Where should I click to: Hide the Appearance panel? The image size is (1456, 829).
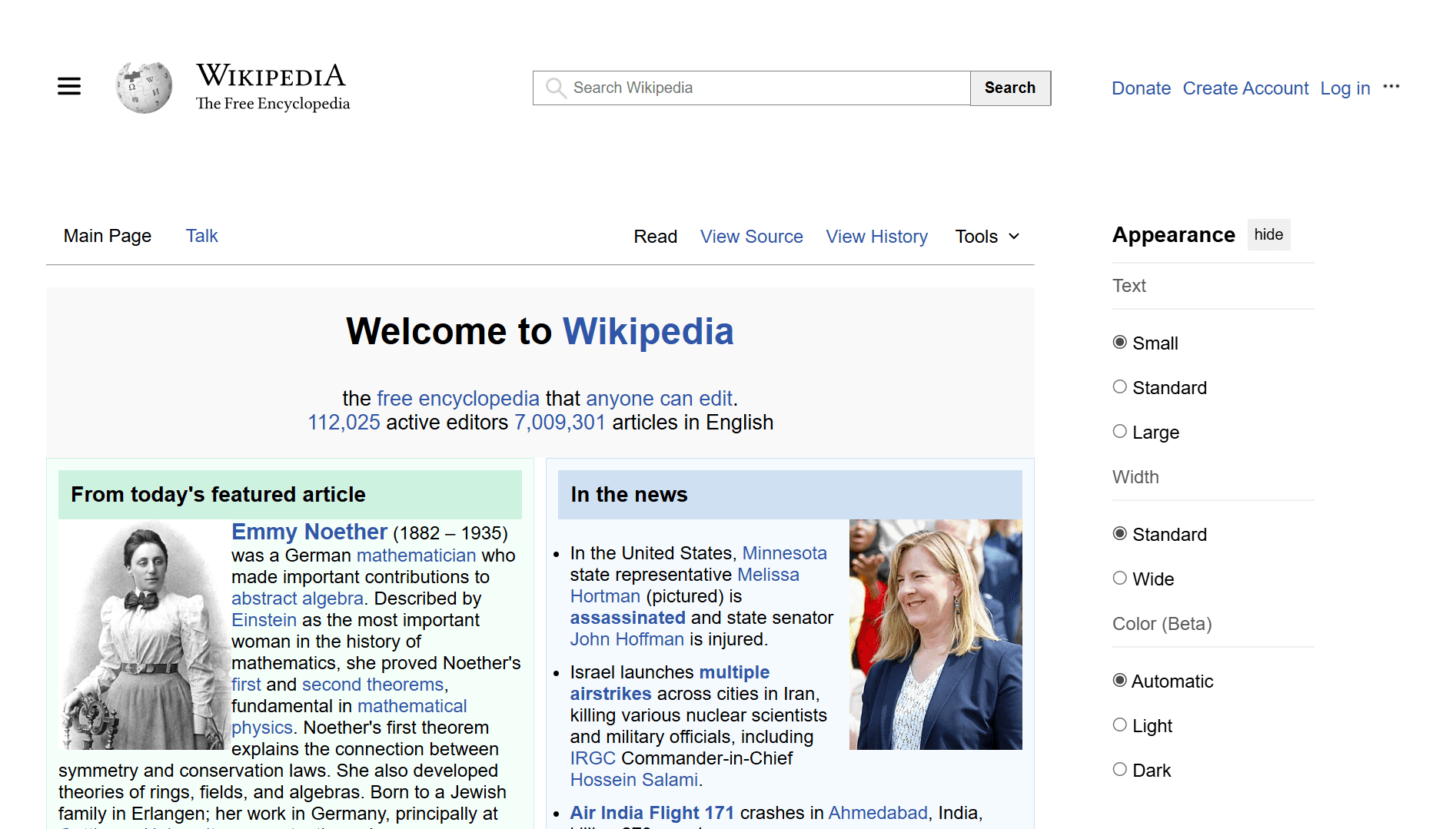[x=1268, y=234]
